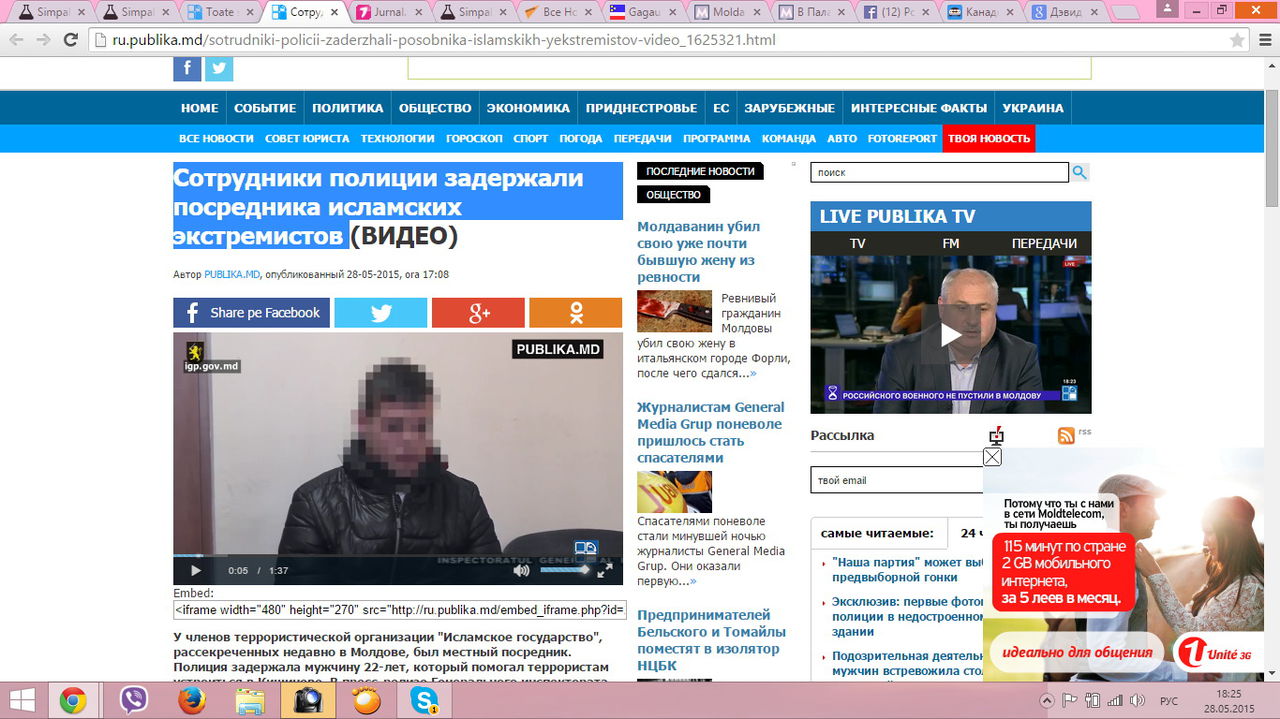1280x719 pixels.
Task: Seek on the video progress bar
Action: pos(398,556)
